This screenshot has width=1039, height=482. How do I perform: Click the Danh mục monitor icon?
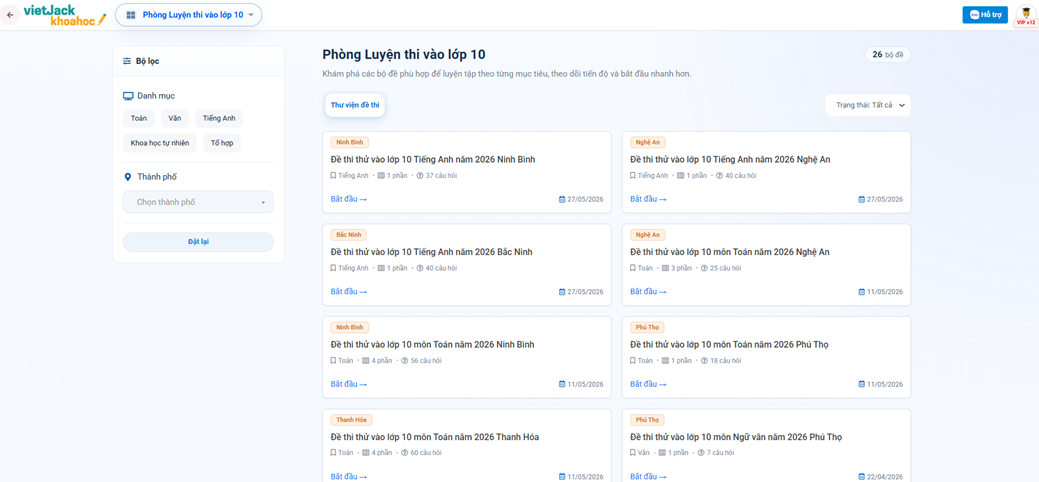click(129, 96)
